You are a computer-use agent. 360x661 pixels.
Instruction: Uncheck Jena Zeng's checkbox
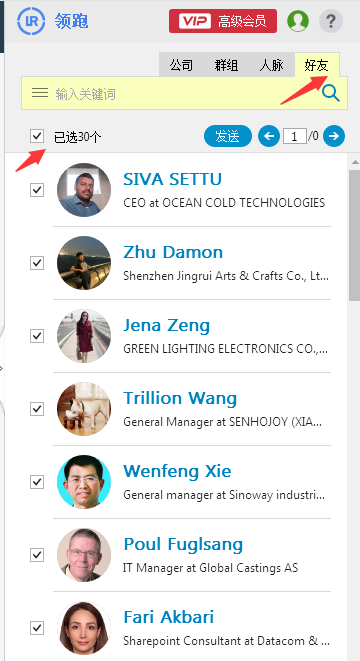37,336
